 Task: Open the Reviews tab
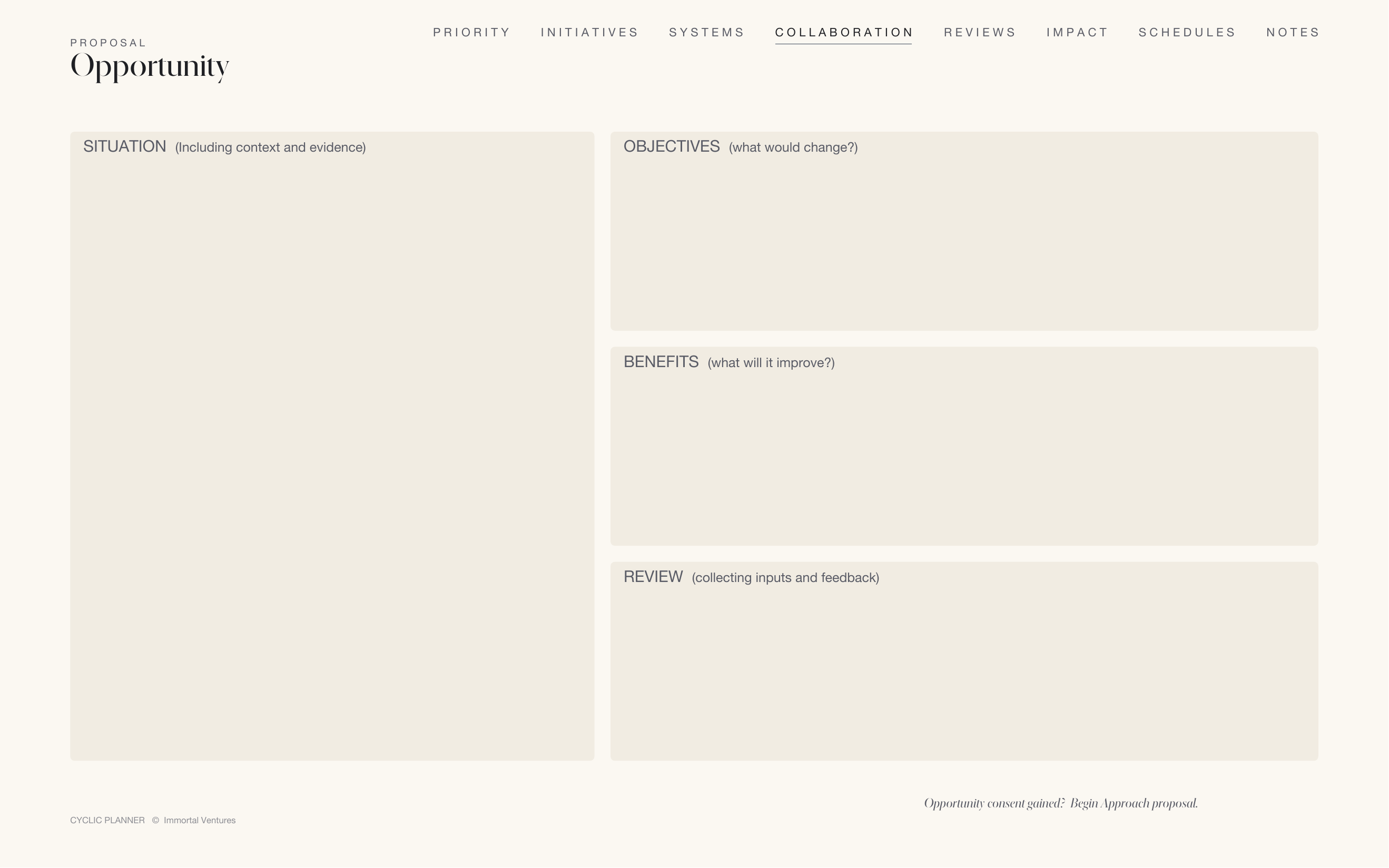980,32
